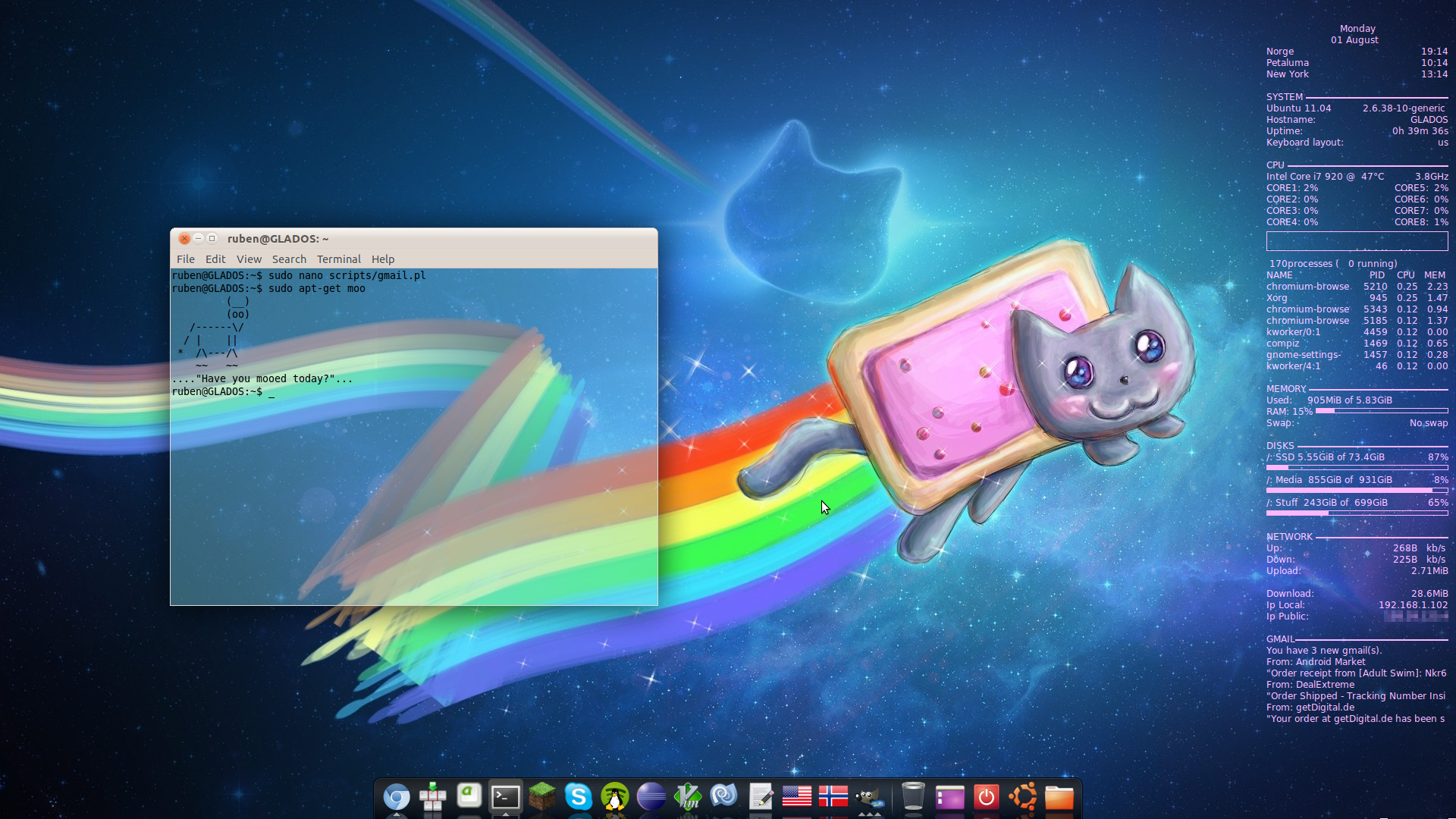
Task: Open the Search menu in terminal
Action: 289,259
